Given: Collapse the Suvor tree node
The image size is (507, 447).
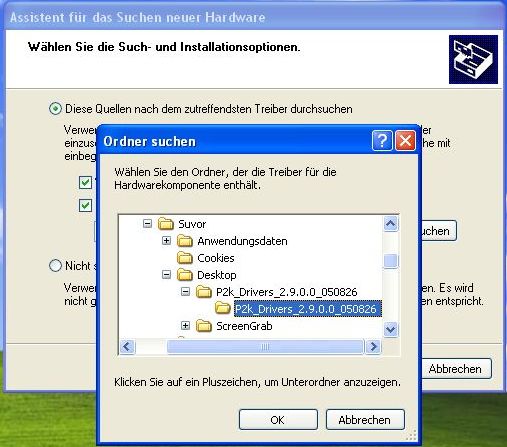Looking at the screenshot, I should tap(147, 223).
